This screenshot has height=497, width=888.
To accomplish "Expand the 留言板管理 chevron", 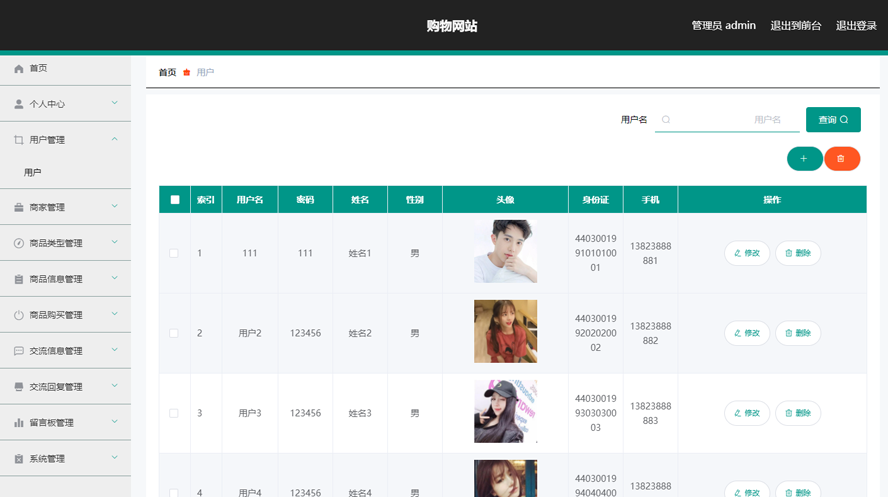I will point(114,422).
